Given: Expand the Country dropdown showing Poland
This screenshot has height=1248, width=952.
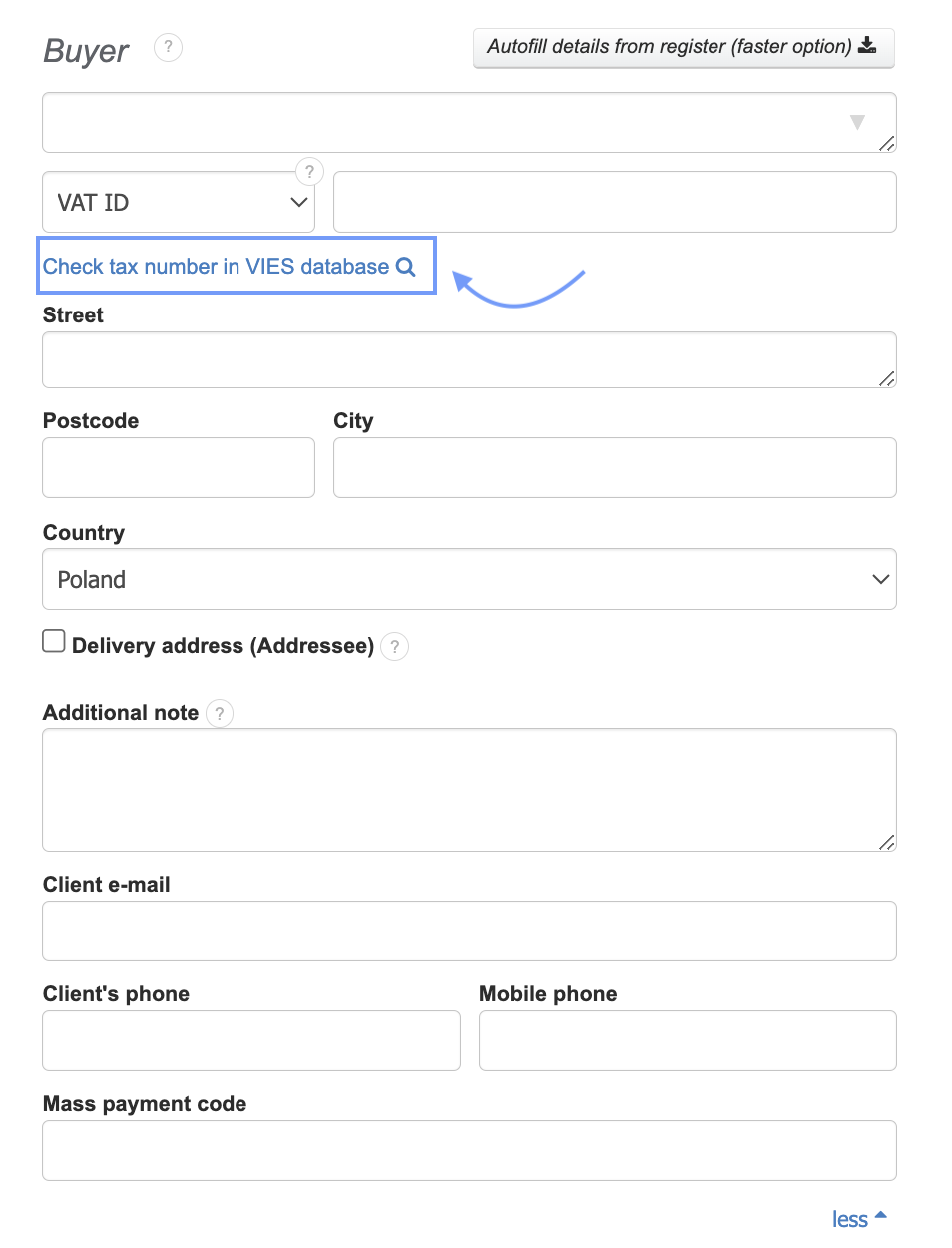Looking at the screenshot, I should [469, 580].
